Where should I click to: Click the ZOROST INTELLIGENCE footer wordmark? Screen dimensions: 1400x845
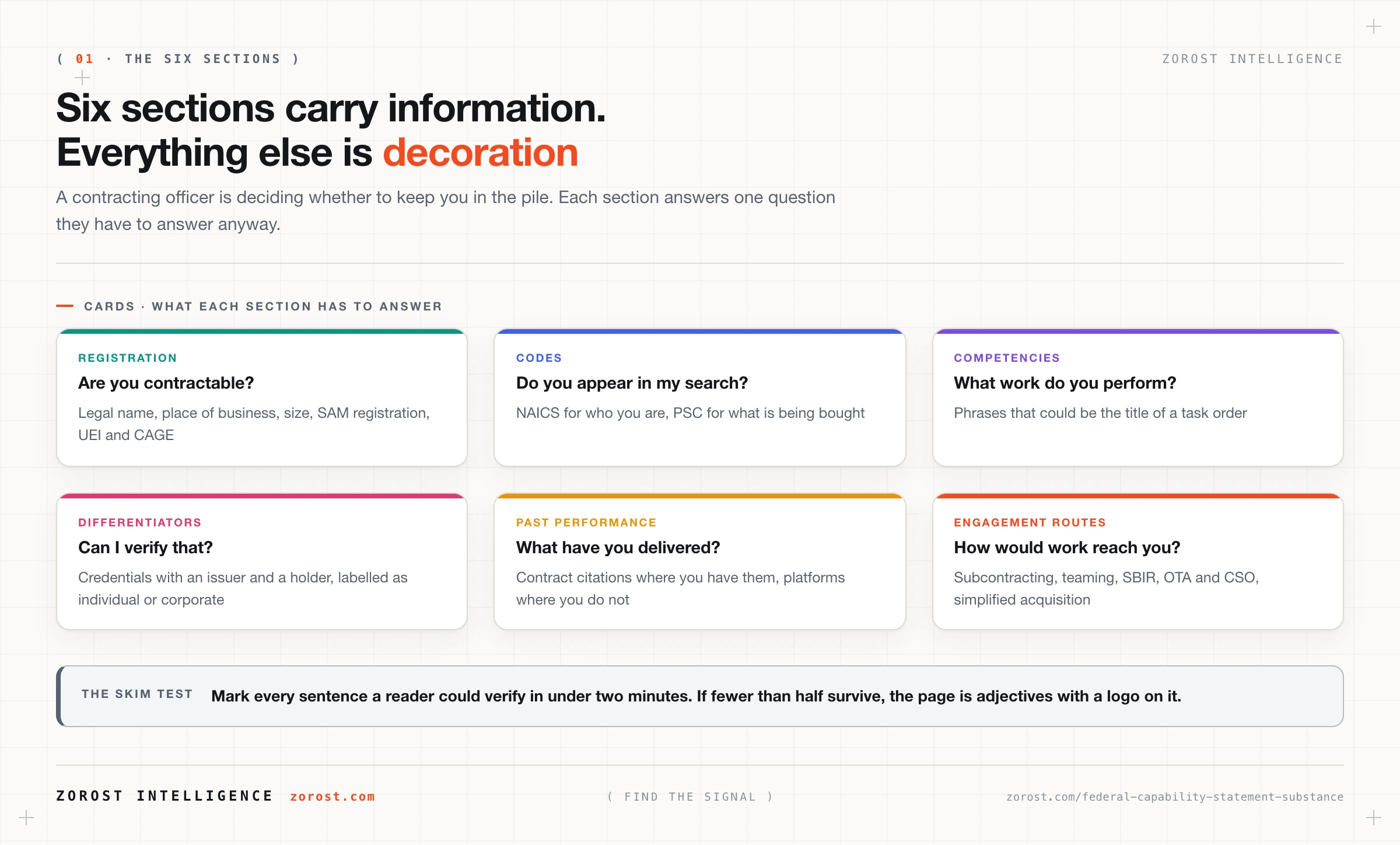click(165, 796)
